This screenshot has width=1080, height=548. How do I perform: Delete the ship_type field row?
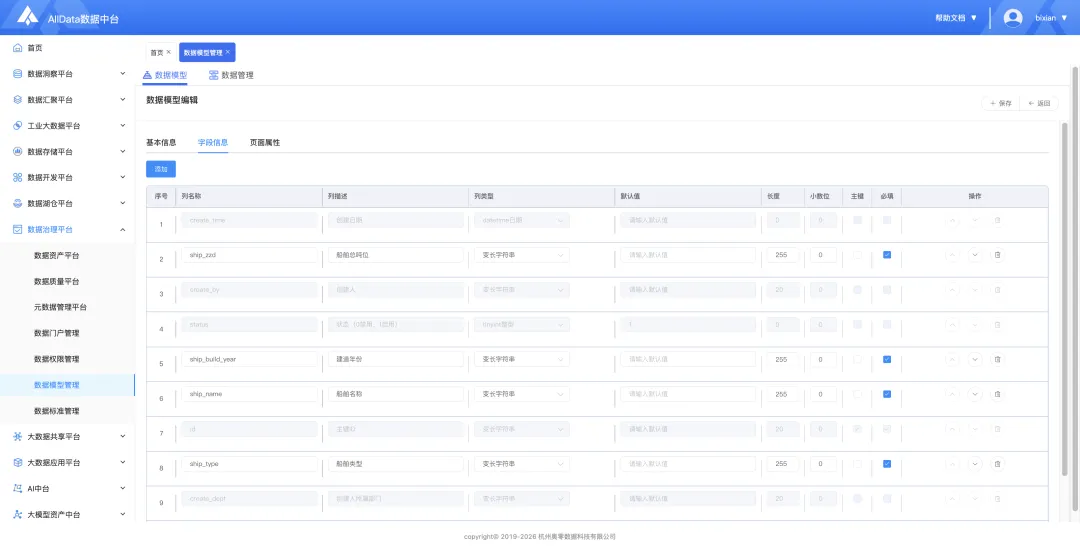pyautogui.click(x=997, y=464)
